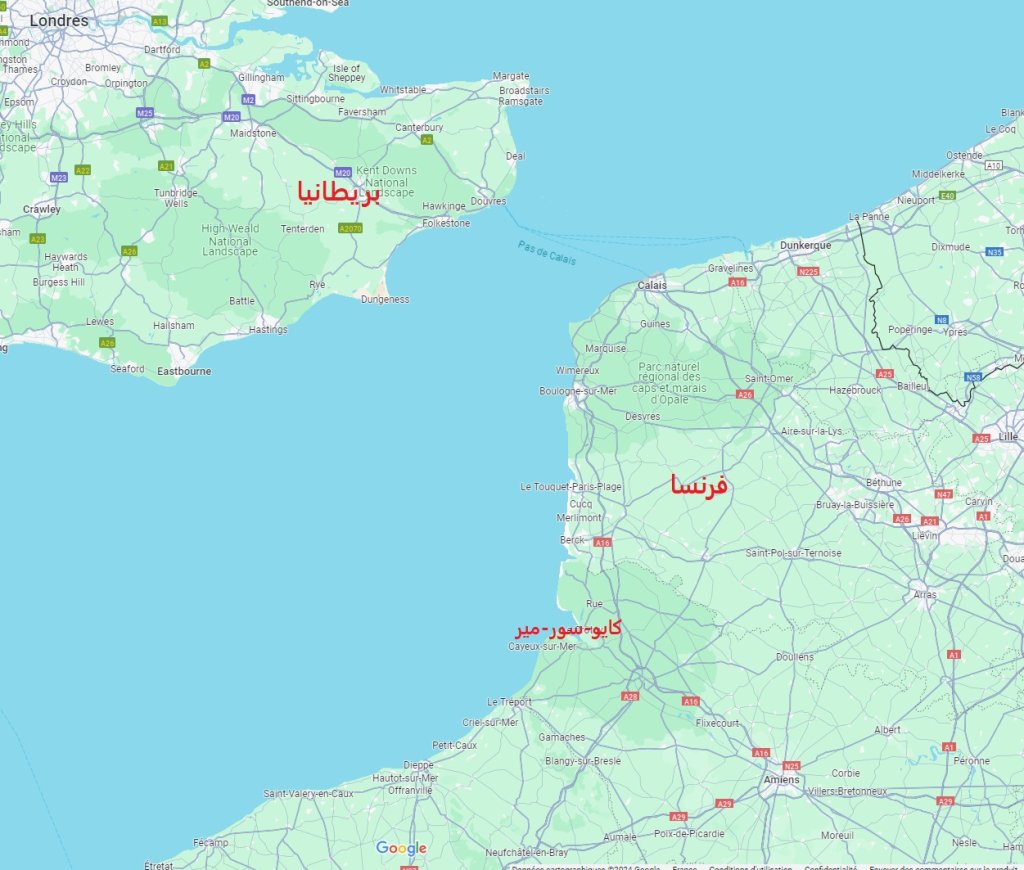The image size is (1024, 870).
Task: Click the E40 route shield near Nieuport
Action: coord(948,195)
